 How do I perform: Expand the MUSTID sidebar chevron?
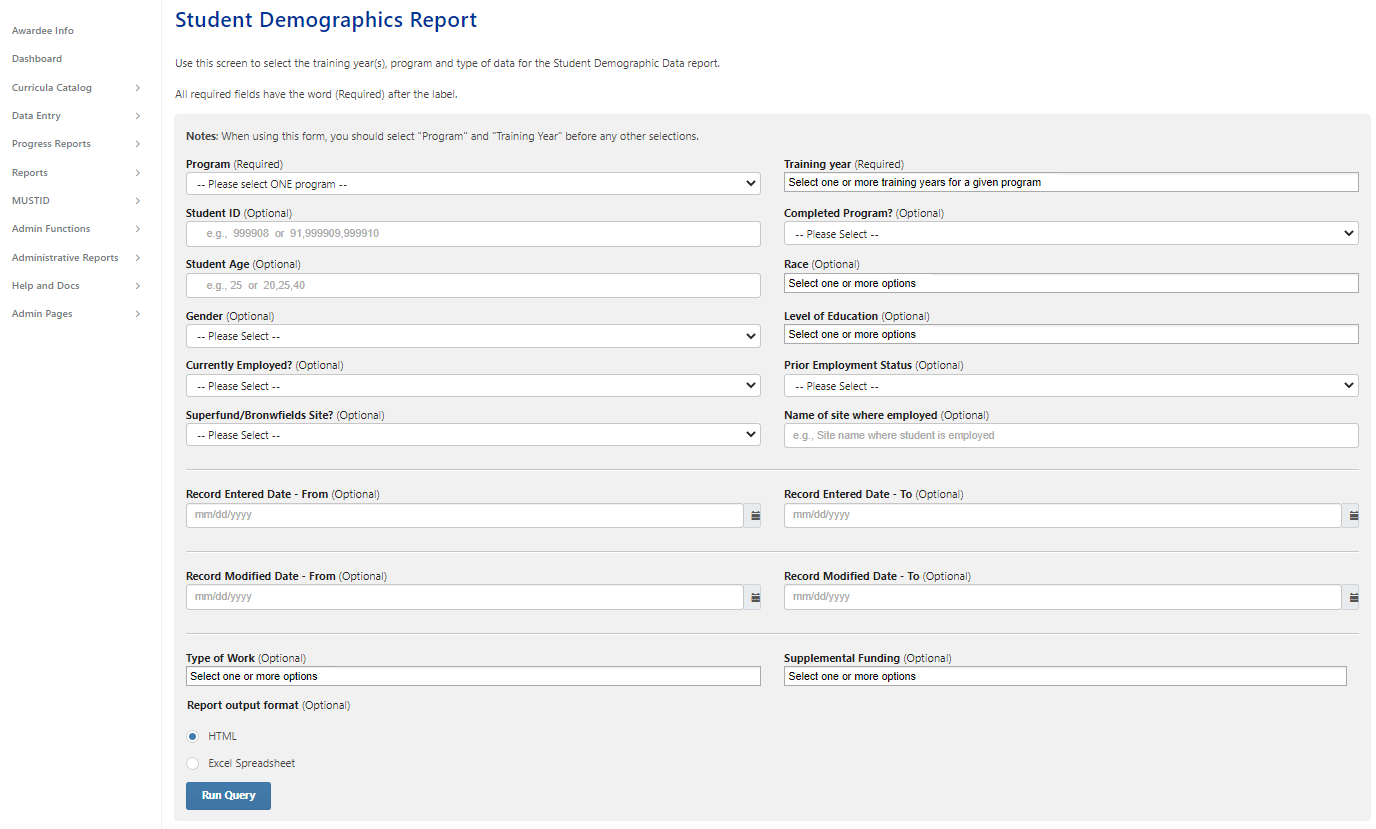click(138, 201)
